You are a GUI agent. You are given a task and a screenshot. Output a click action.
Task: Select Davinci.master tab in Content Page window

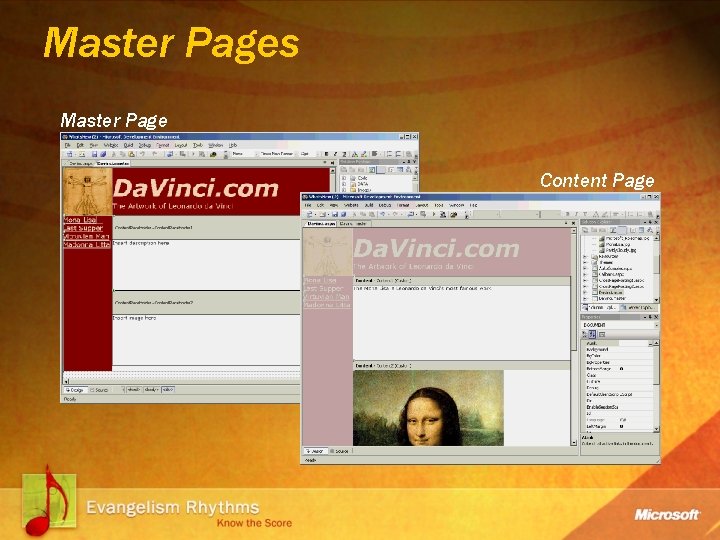pos(353,224)
